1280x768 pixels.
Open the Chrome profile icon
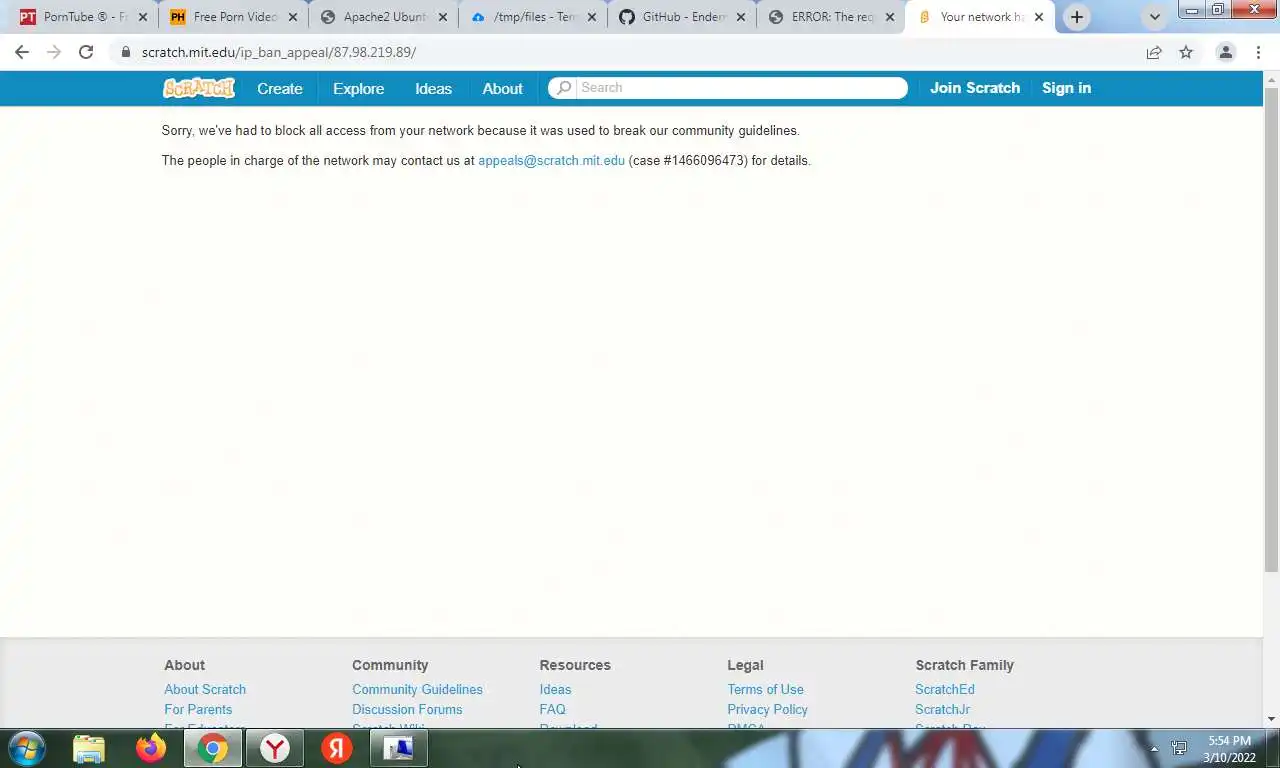click(x=1225, y=52)
